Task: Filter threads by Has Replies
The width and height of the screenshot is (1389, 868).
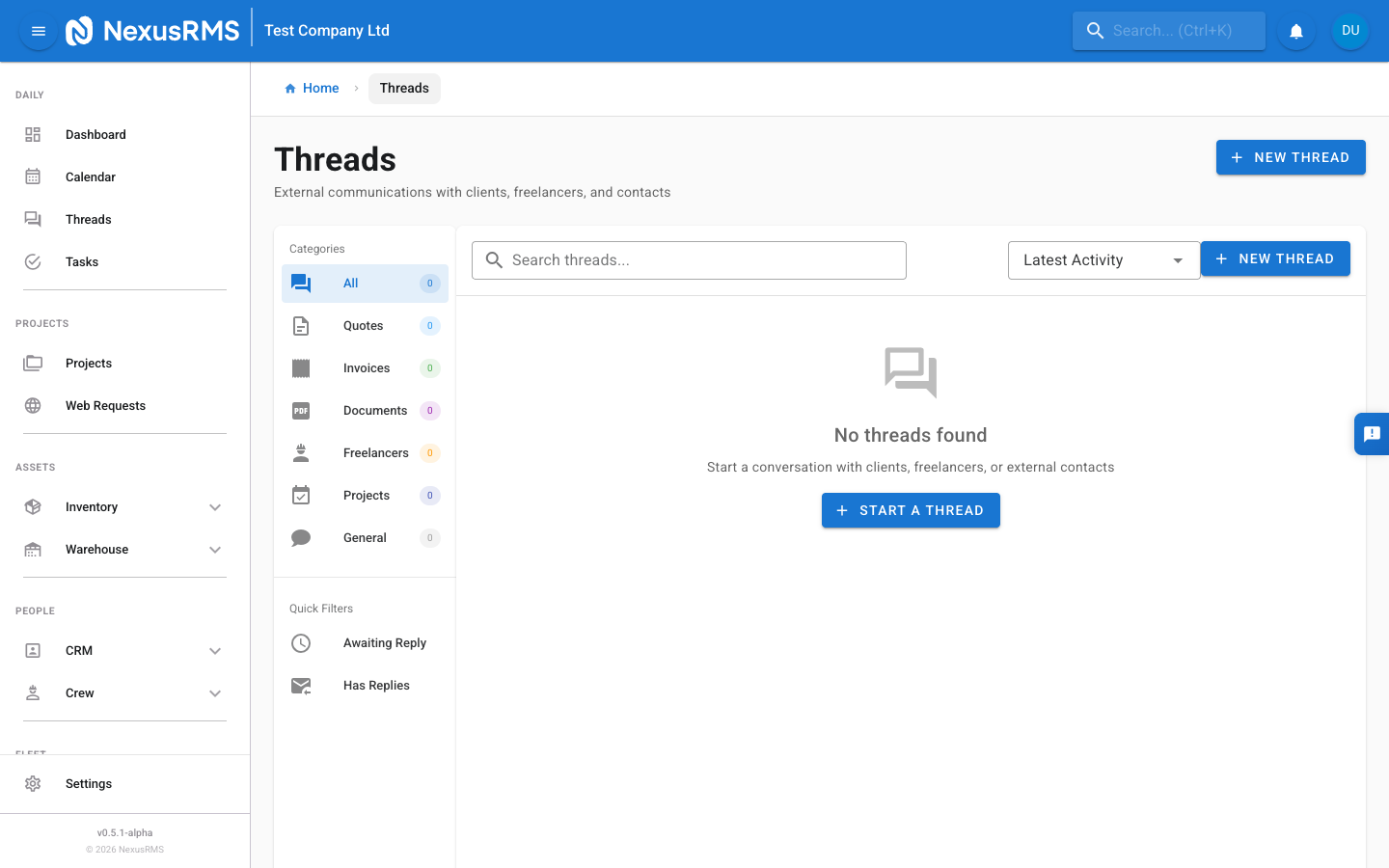Action: tap(376, 685)
